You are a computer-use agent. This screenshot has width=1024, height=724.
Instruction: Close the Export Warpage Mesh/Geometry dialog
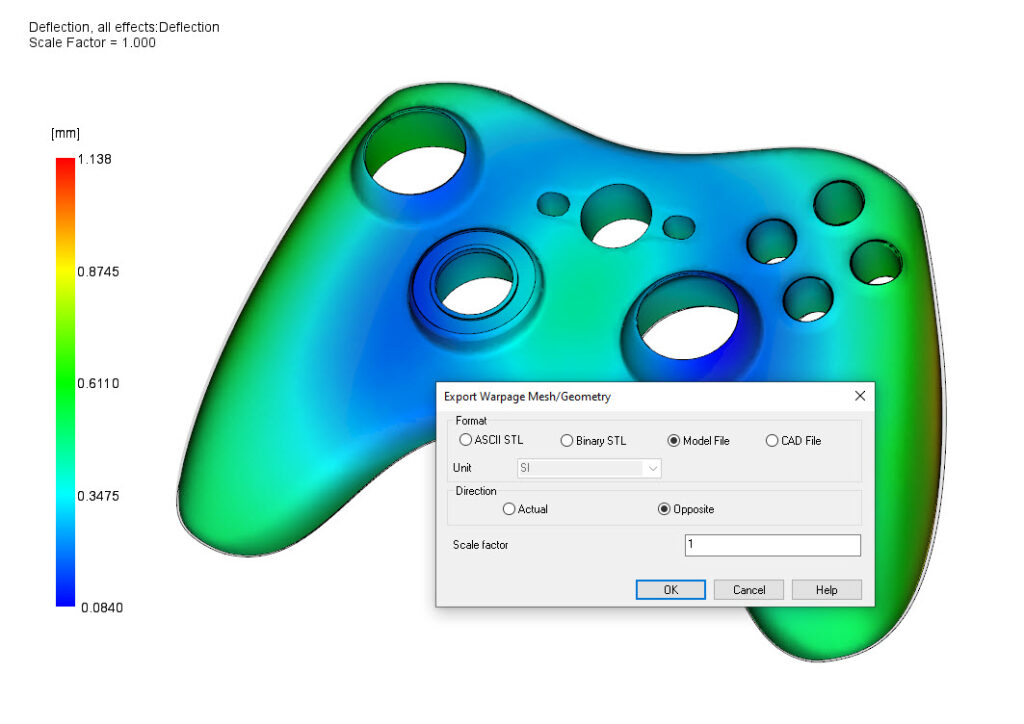click(x=860, y=396)
